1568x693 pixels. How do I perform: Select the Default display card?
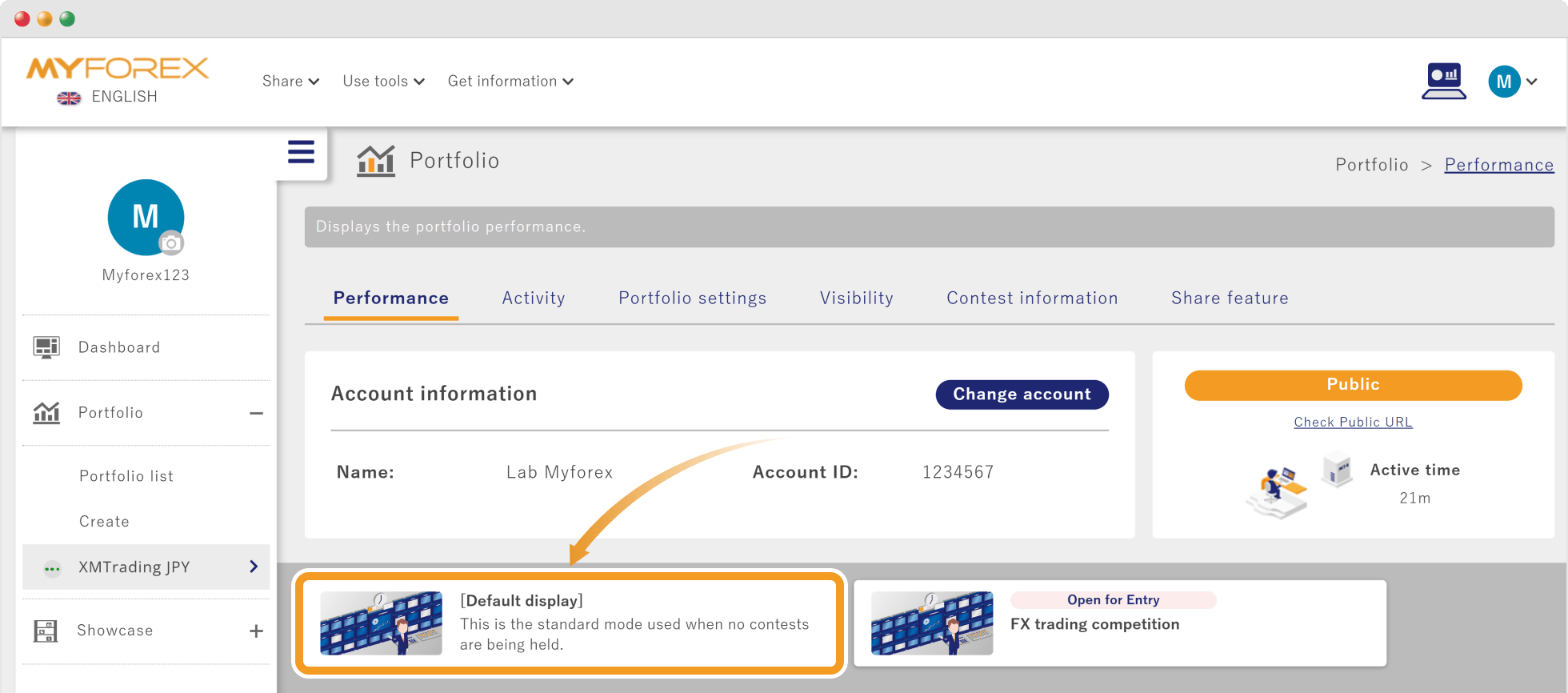point(570,623)
